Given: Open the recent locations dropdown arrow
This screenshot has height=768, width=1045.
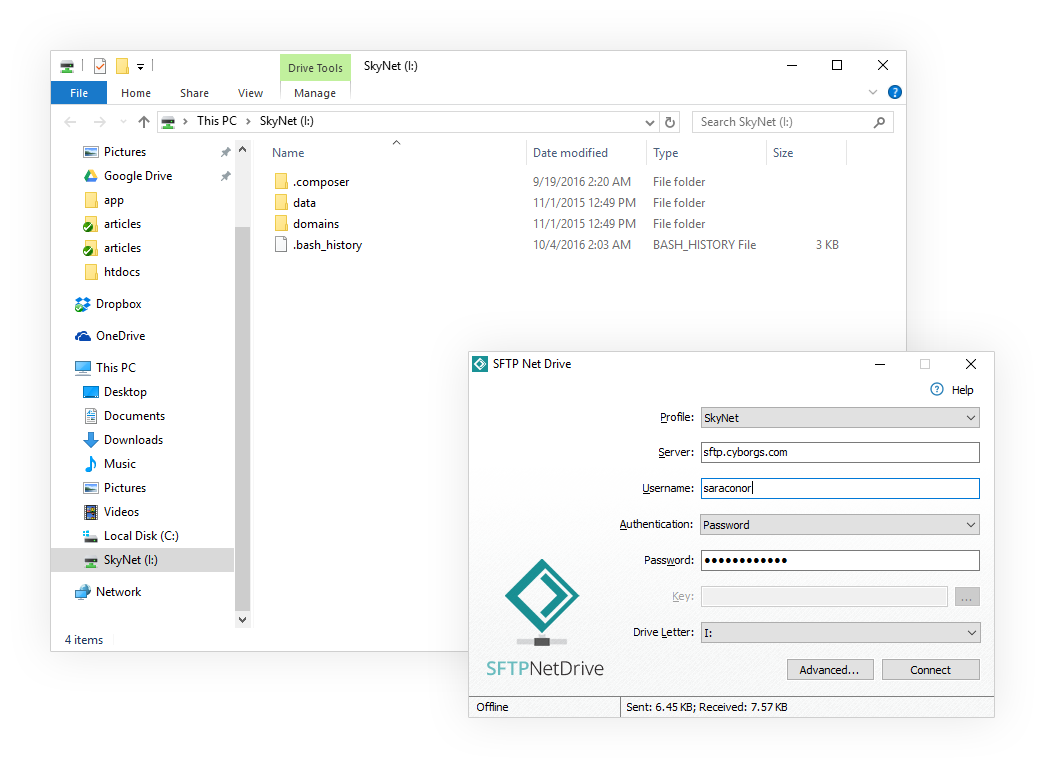Looking at the screenshot, I should coord(123,122).
